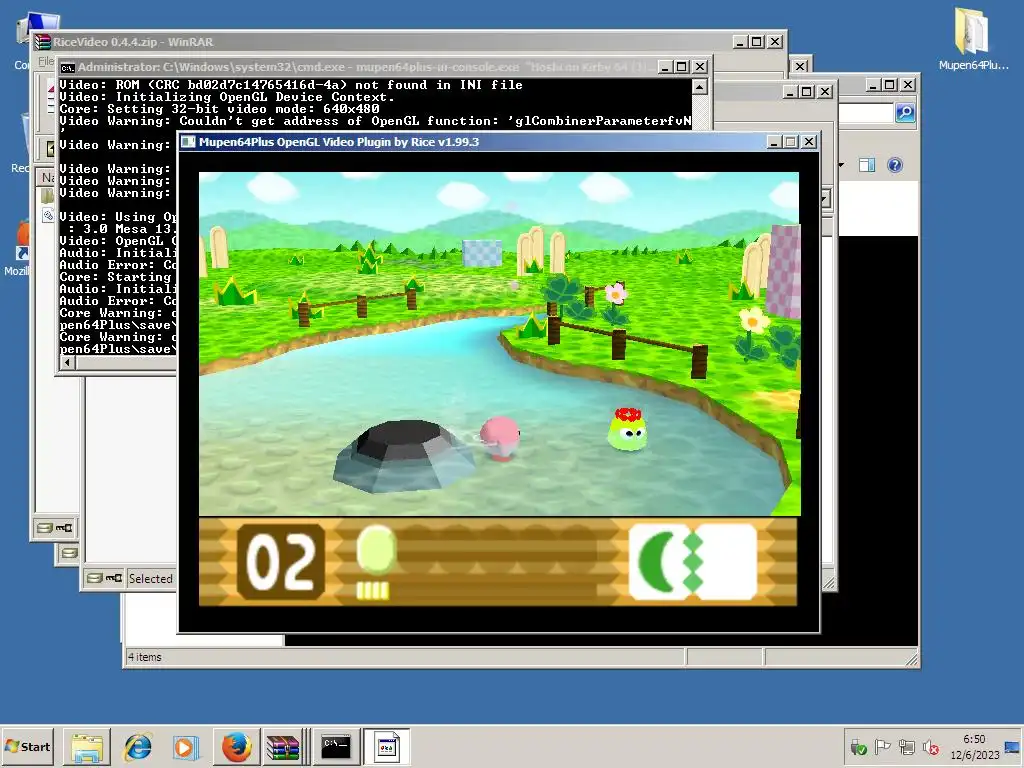Switch to WinRAR via the taskbar button

[283, 747]
